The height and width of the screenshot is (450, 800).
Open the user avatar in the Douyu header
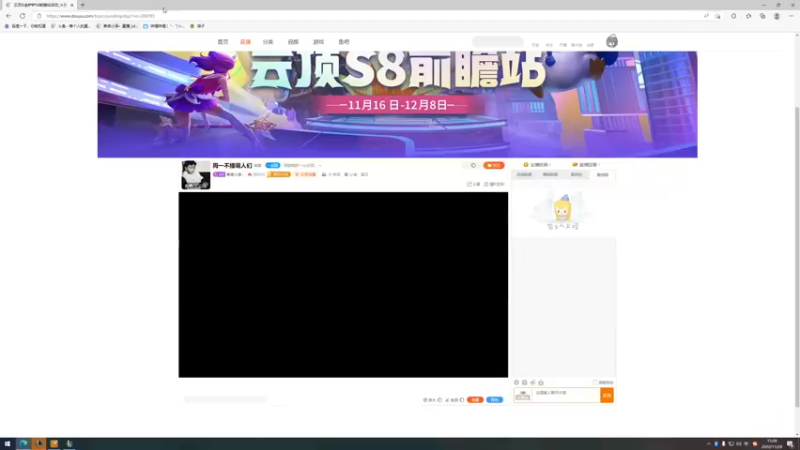tap(612, 41)
